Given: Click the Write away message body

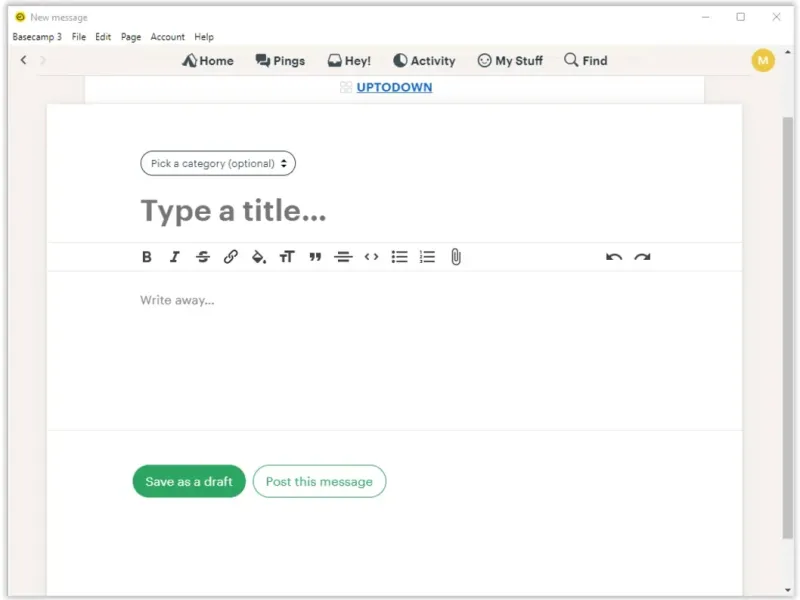Looking at the screenshot, I should click(394, 351).
